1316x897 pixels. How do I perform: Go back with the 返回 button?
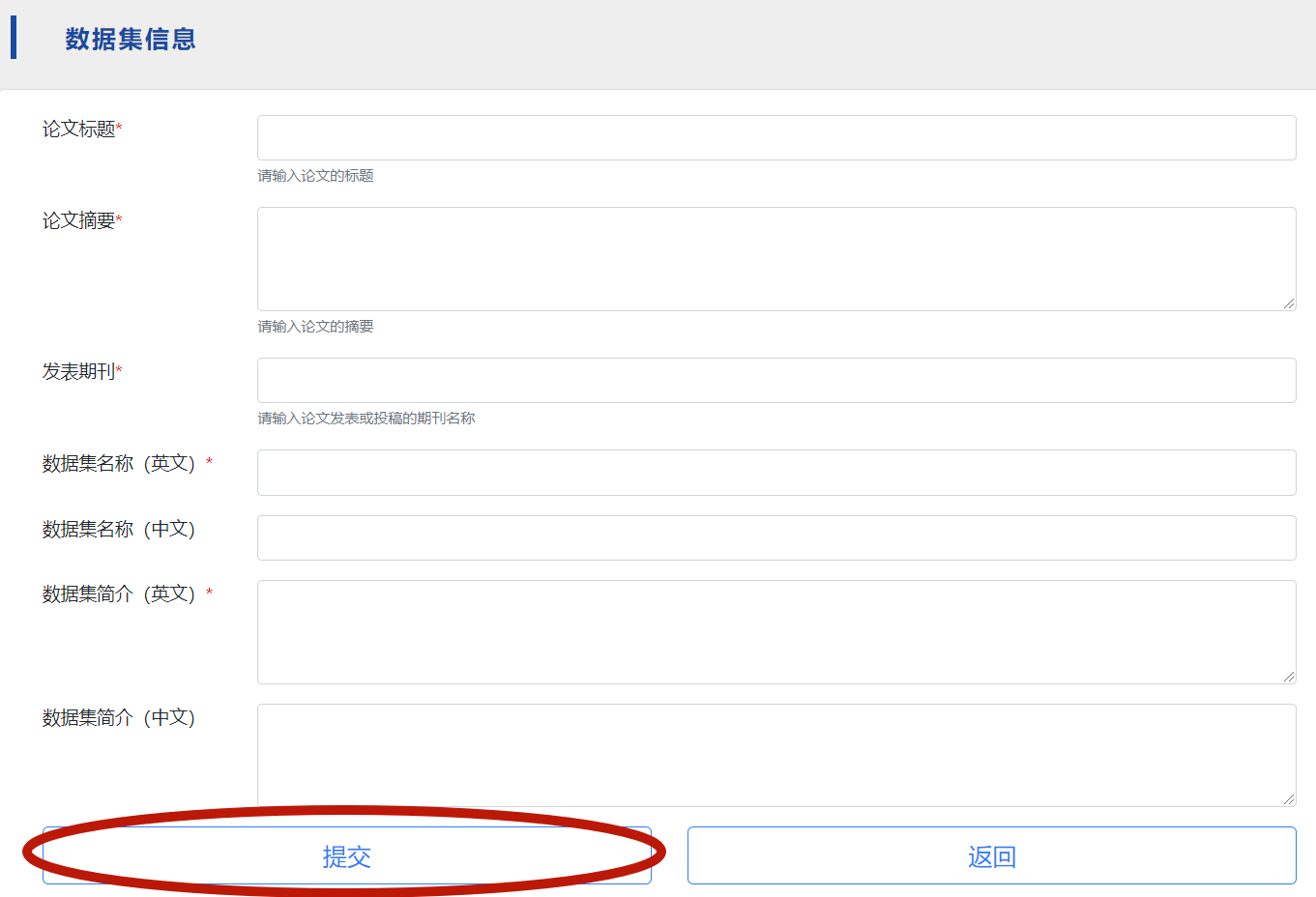(x=991, y=856)
